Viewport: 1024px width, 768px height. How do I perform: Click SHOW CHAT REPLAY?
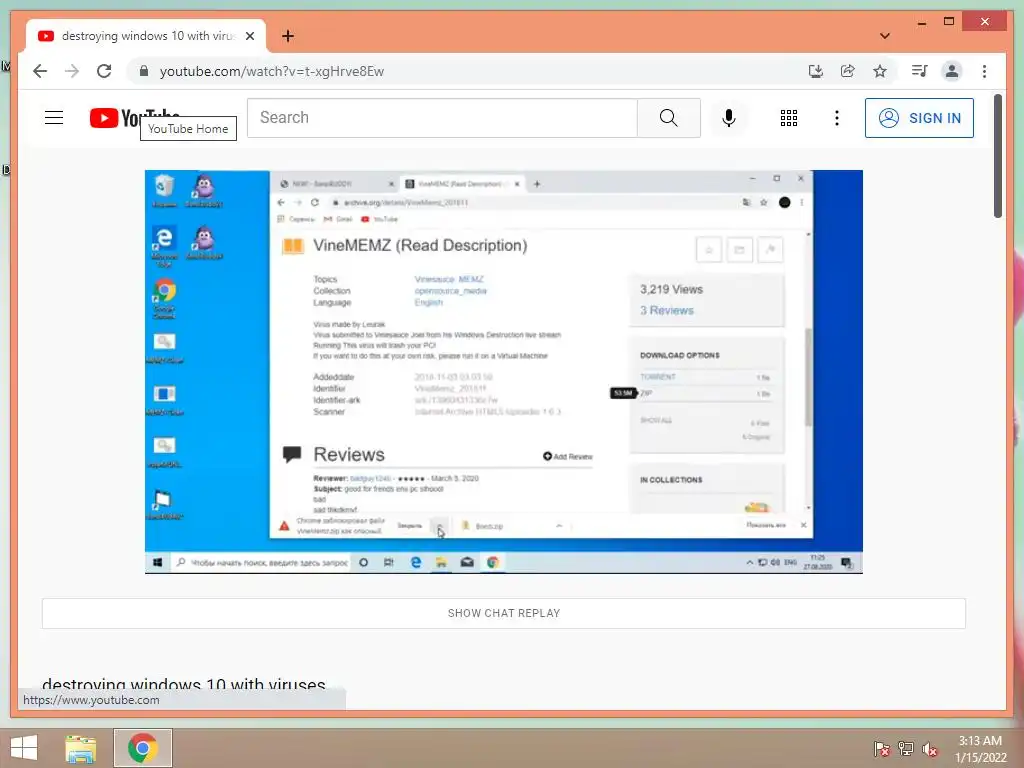(504, 613)
